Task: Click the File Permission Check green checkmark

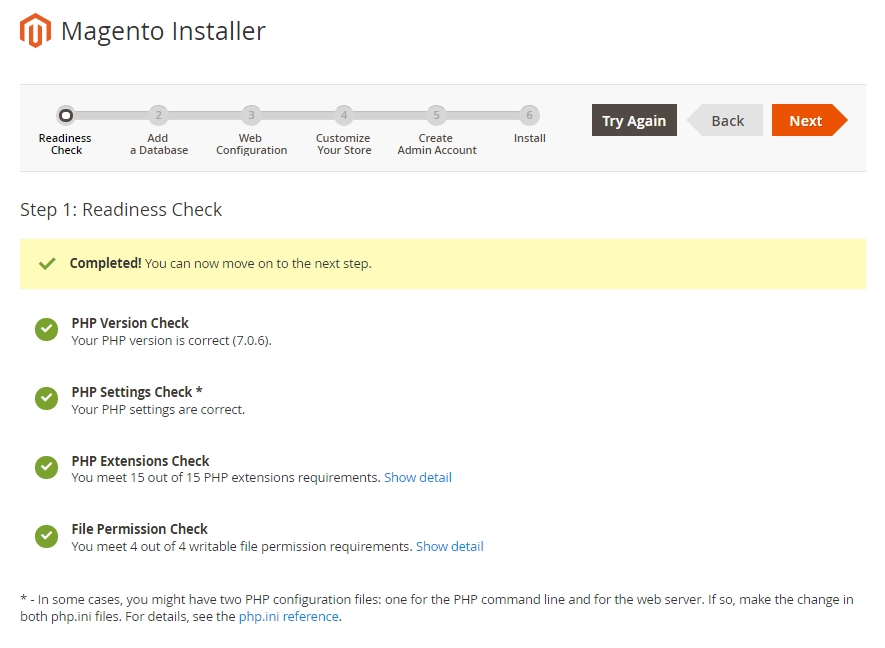Action: [46, 536]
